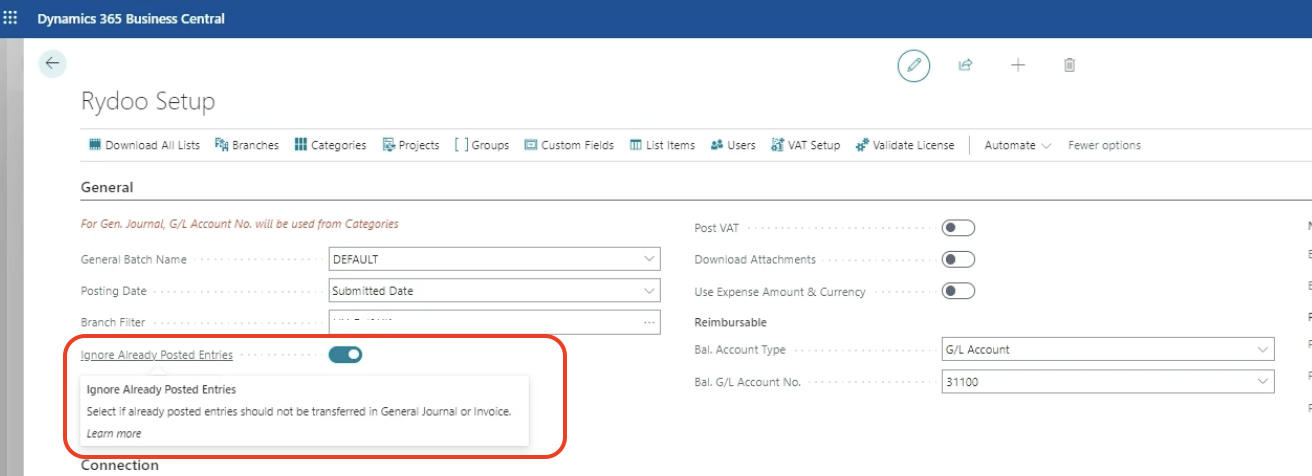Viewport: 1312px width, 476px height.
Task: Click the Projects action icon
Action: point(389,145)
